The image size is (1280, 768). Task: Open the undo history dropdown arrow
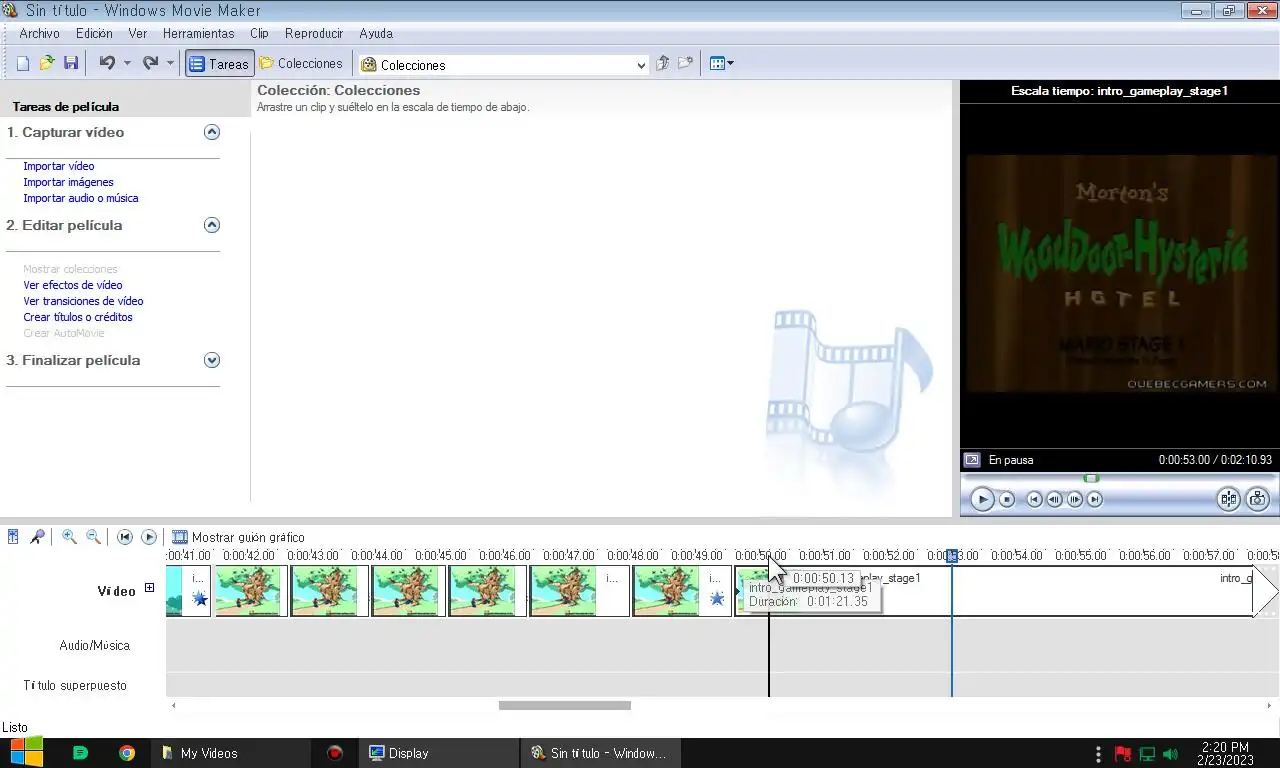click(x=127, y=63)
